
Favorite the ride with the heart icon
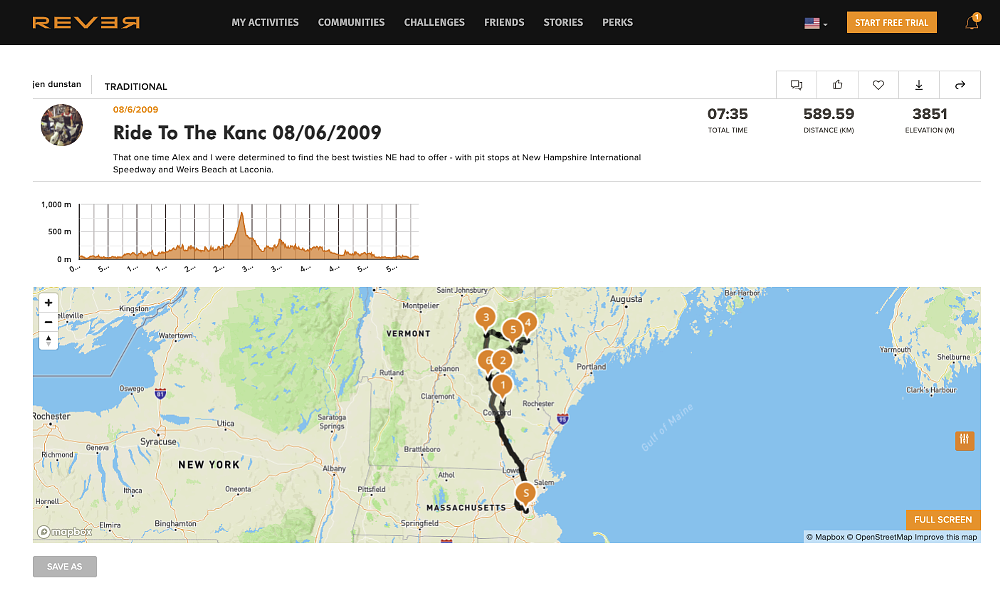(878, 85)
